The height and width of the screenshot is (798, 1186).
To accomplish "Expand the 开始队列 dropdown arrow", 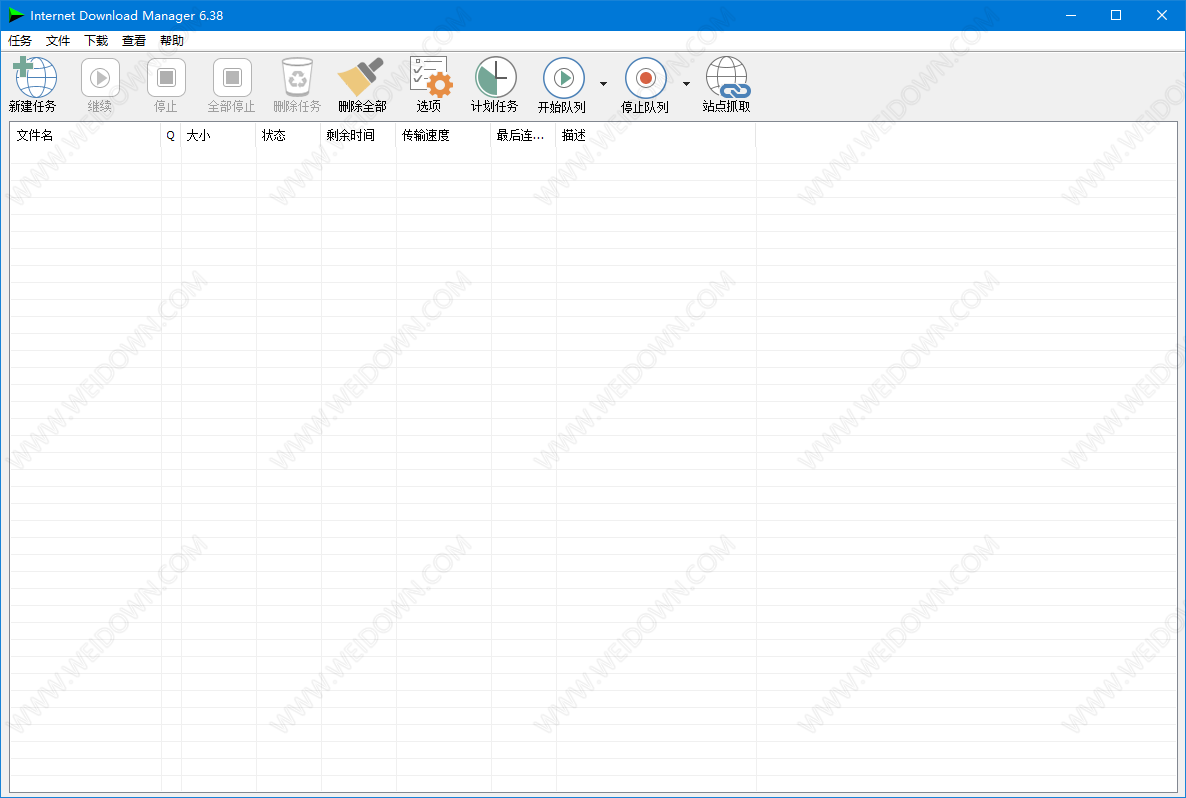I will (x=603, y=84).
